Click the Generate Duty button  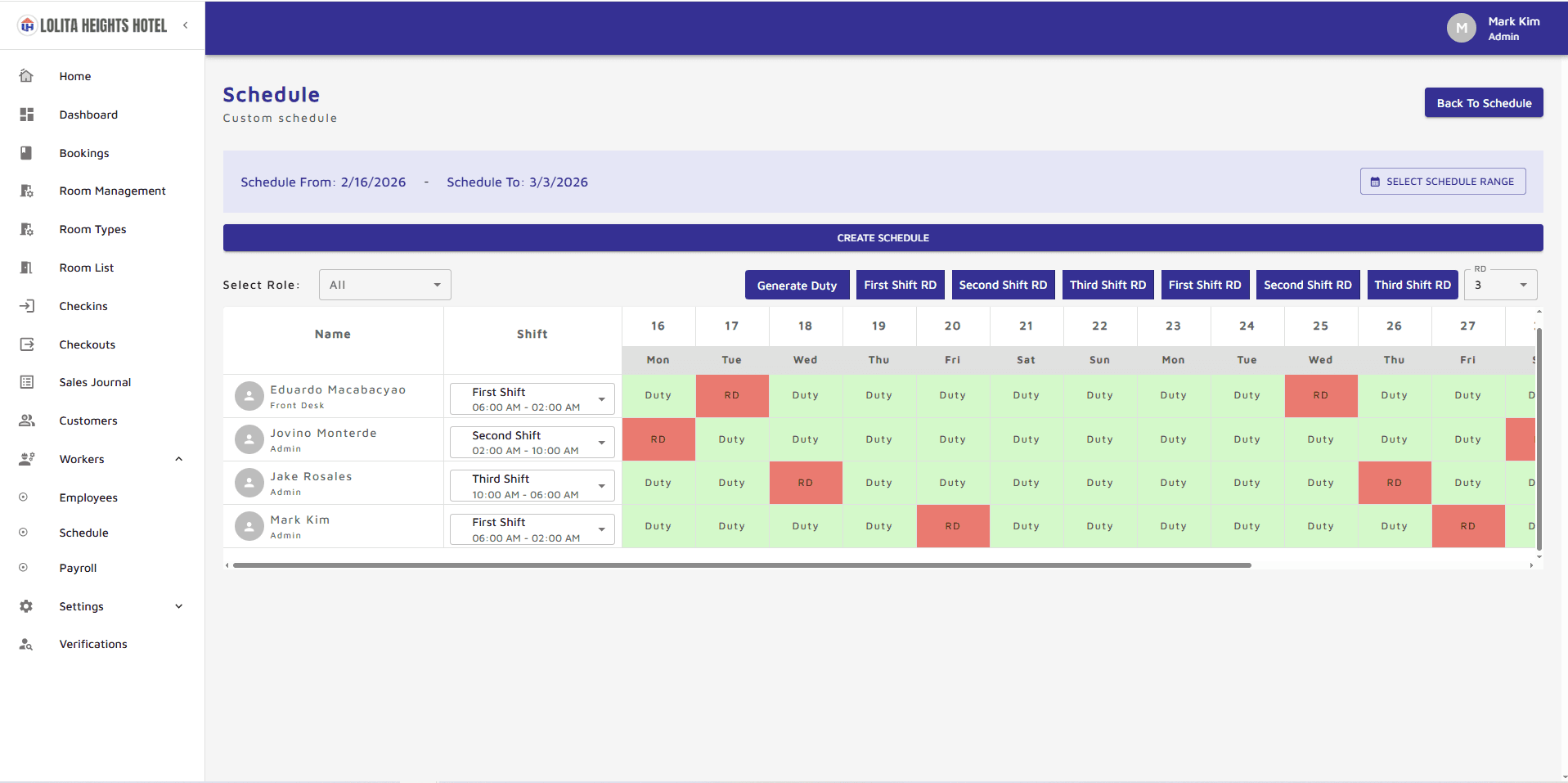(x=797, y=285)
